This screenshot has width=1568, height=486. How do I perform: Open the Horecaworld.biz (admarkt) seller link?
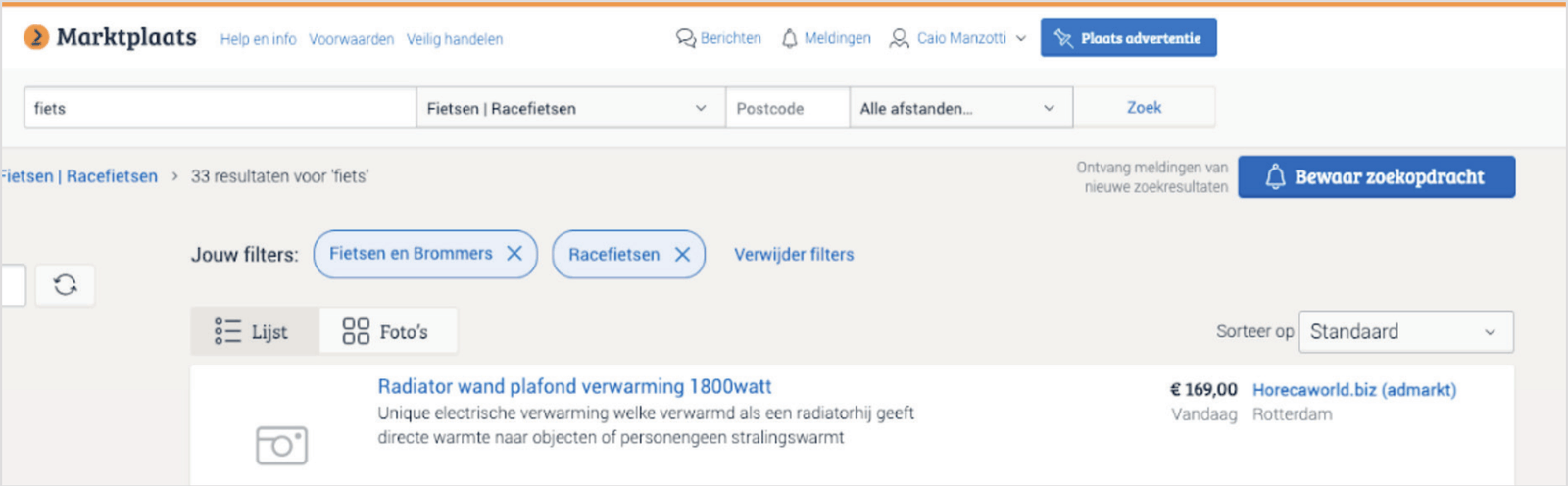[1354, 390]
